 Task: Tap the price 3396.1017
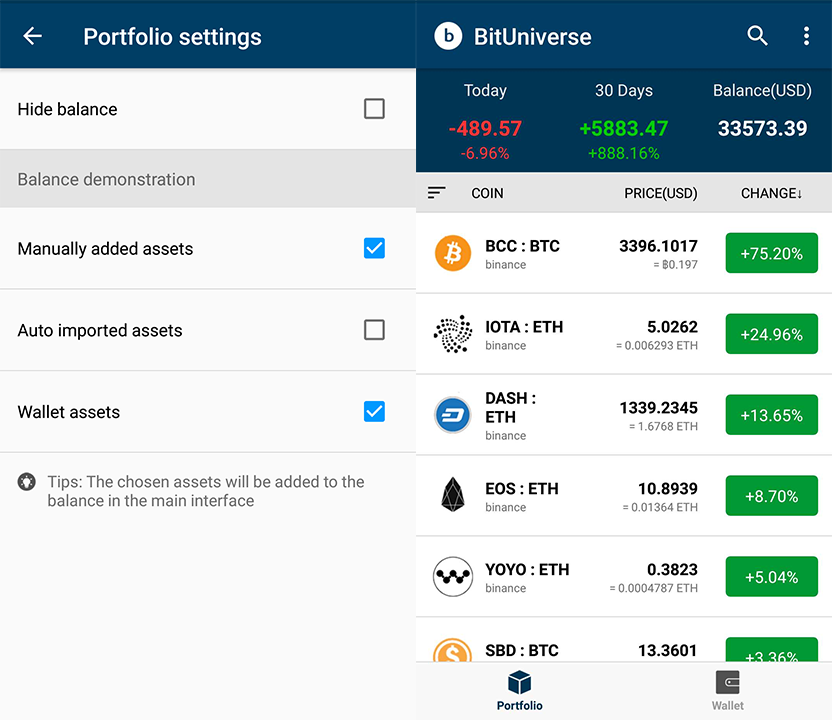coord(658,246)
